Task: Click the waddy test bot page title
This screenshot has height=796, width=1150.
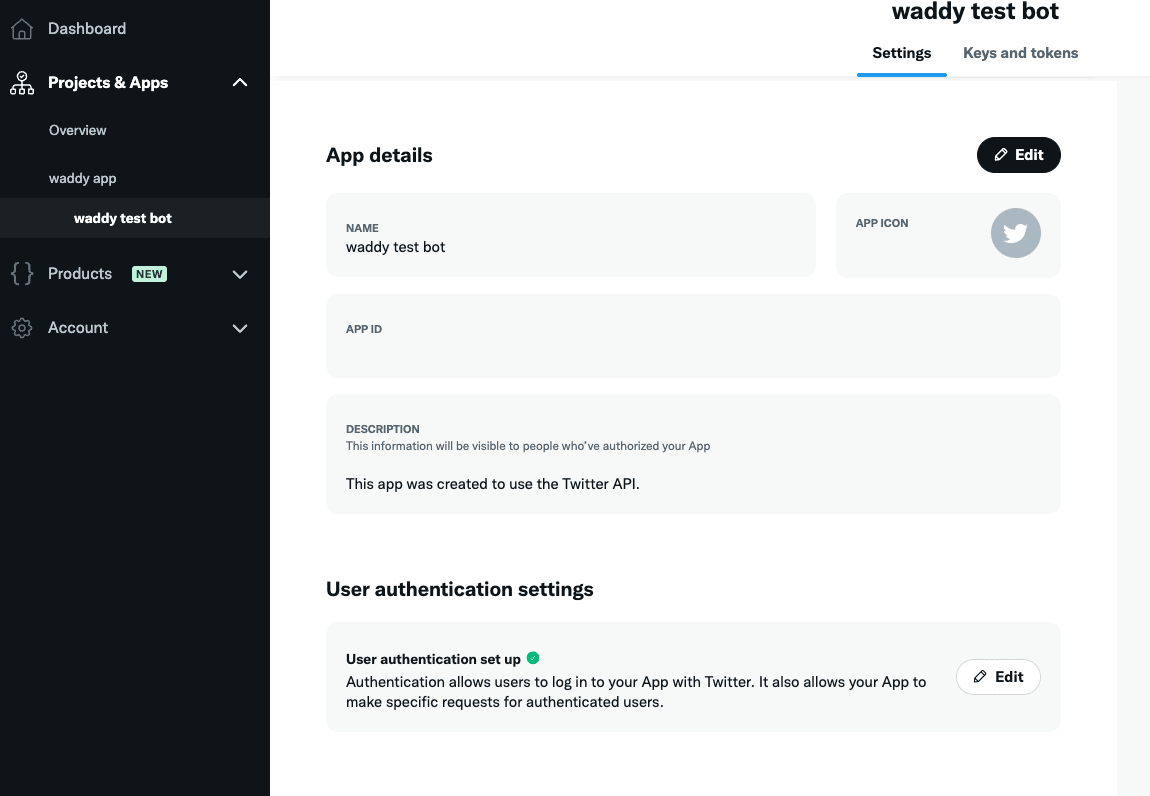Action: (x=975, y=12)
